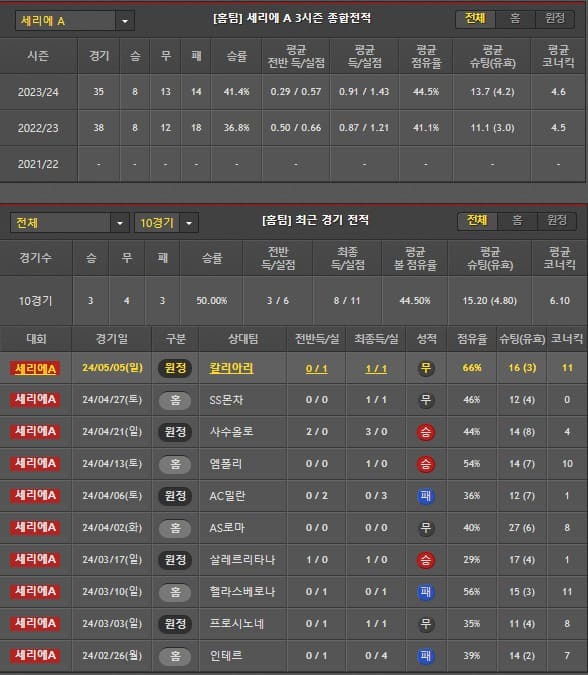The height and width of the screenshot is (675, 588).
Task: Click the 15.20 (4.80) average shots cell
Action: pyautogui.click(x=489, y=301)
